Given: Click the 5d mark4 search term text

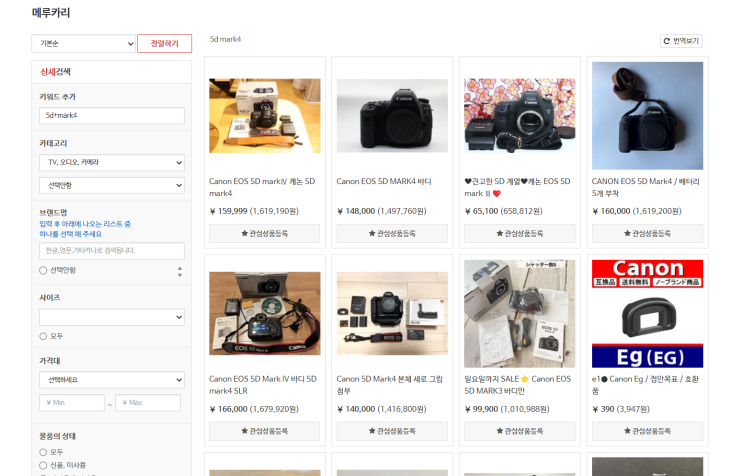Looking at the screenshot, I should (x=226, y=39).
